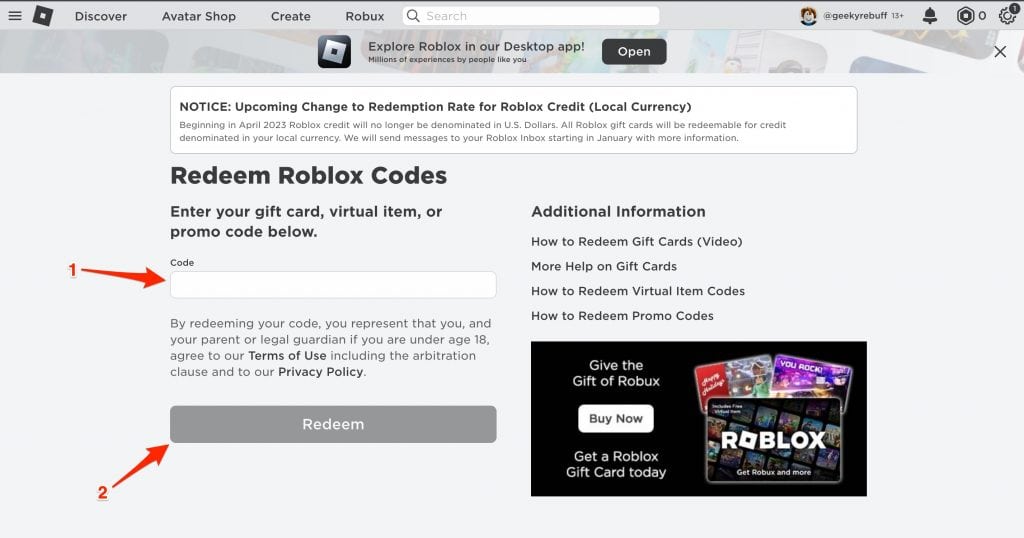This screenshot has height=538, width=1024.
Task: Focus the Search box
Action: click(531, 16)
